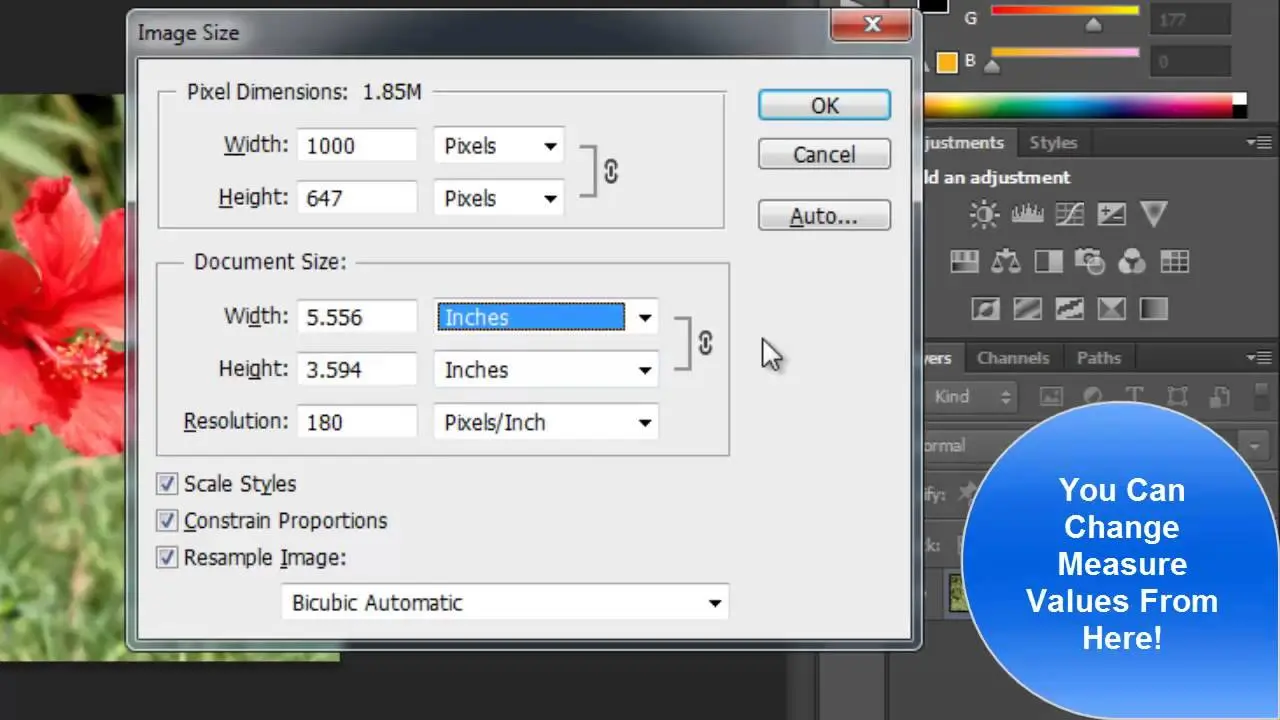Disable Constrain Proportions checkbox
The height and width of the screenshot is (720, 1280).
point(167,521)
